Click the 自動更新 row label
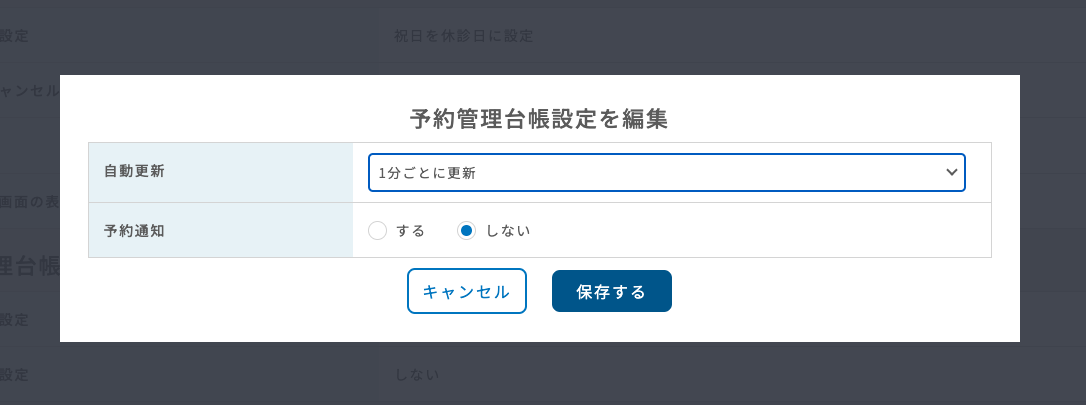This screenshot has height=405, width=1086. [x=134, y=171]
